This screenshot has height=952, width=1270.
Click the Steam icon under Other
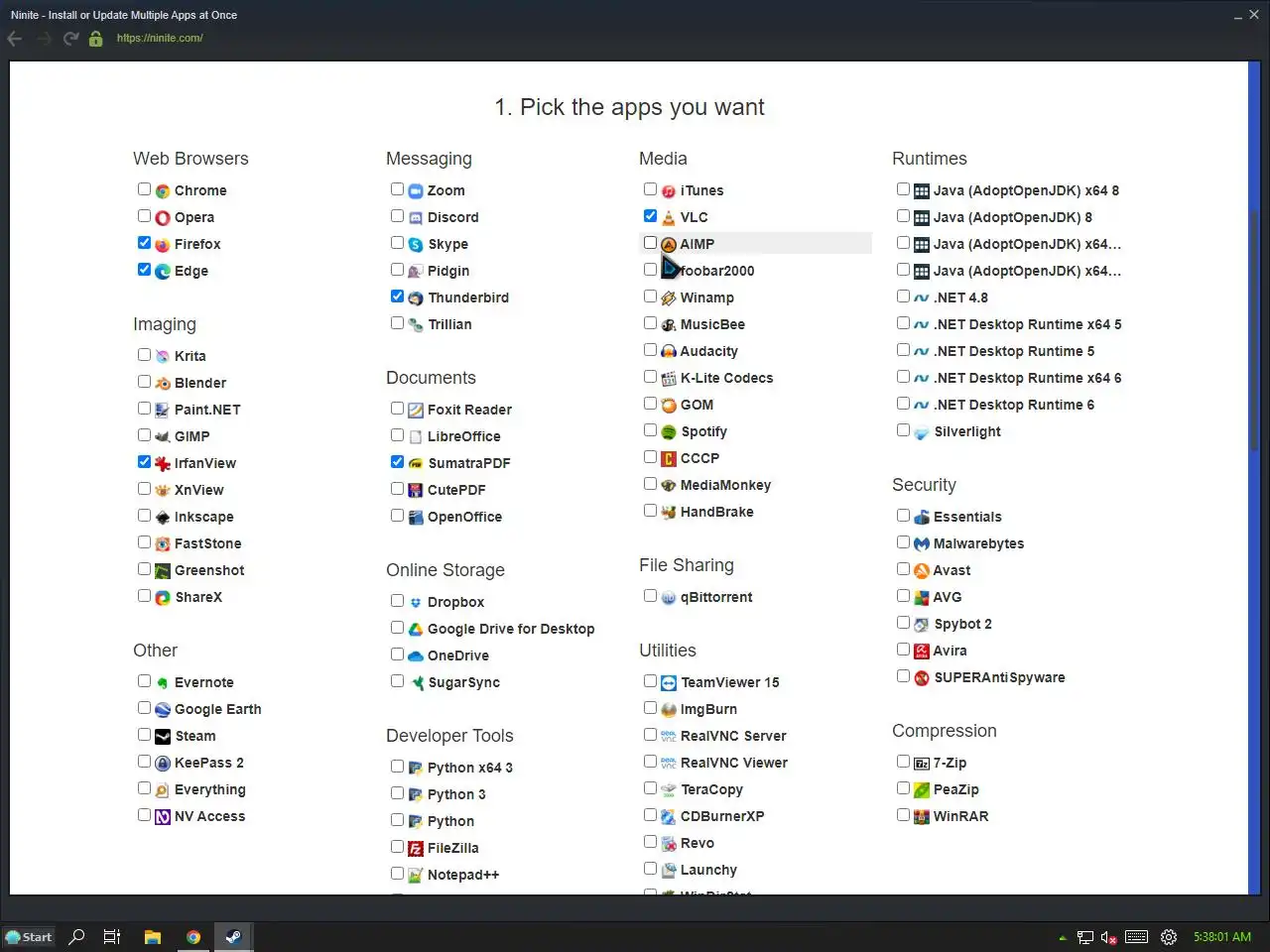coord(163,737)
